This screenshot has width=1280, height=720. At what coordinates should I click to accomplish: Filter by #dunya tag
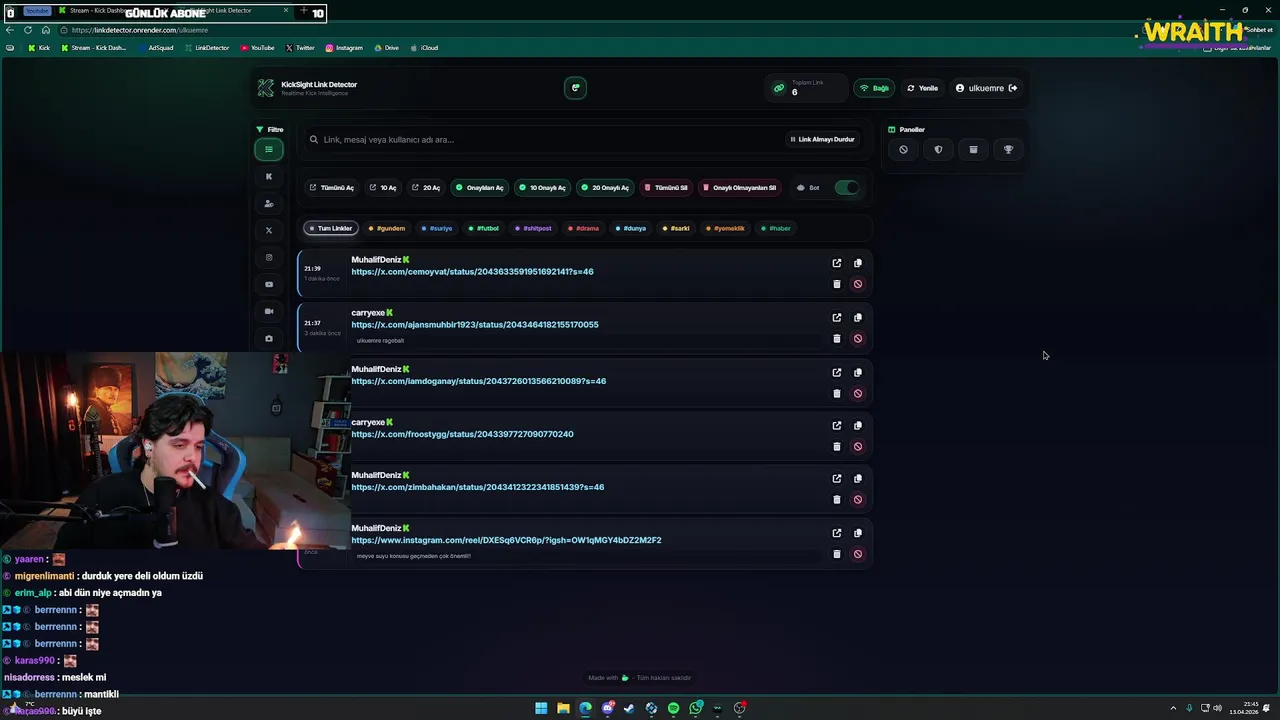pos(631,228)
